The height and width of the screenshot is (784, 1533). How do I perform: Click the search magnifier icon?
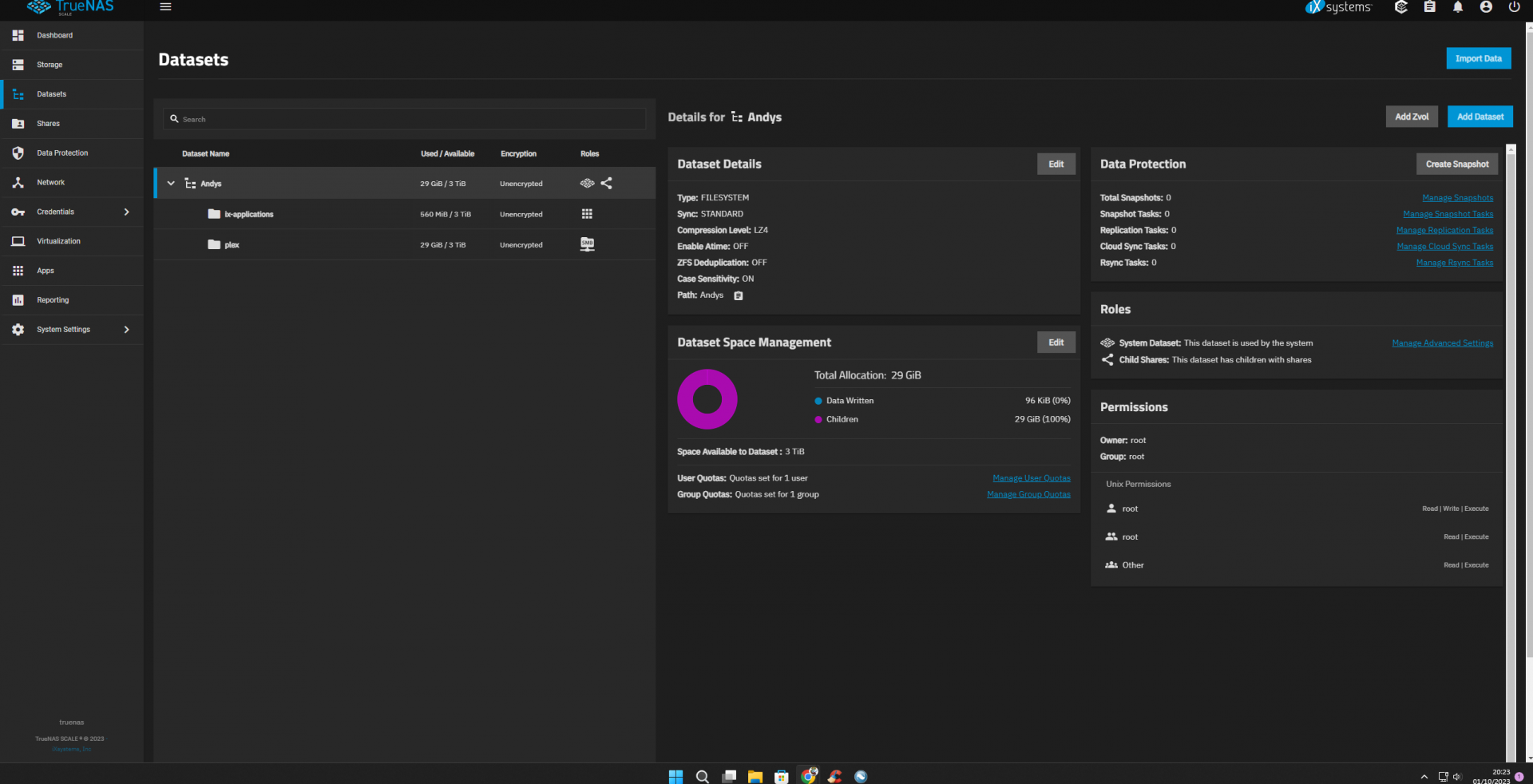(174, 119)
